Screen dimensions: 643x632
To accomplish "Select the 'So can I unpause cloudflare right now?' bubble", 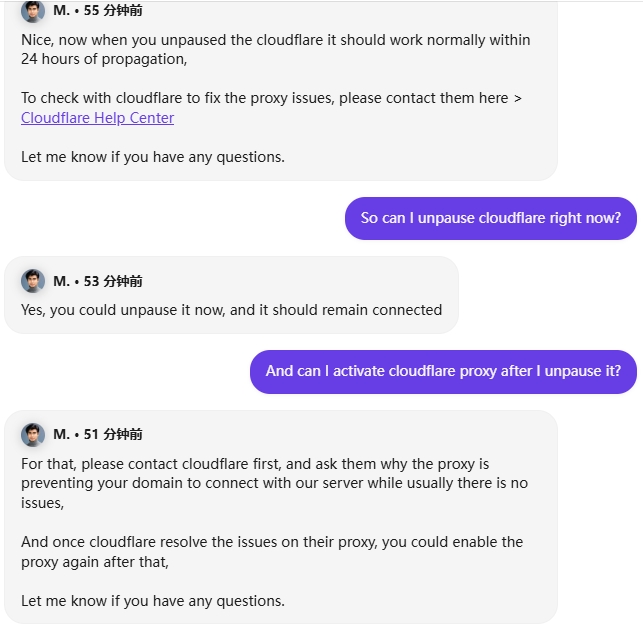I will [491, 218].
